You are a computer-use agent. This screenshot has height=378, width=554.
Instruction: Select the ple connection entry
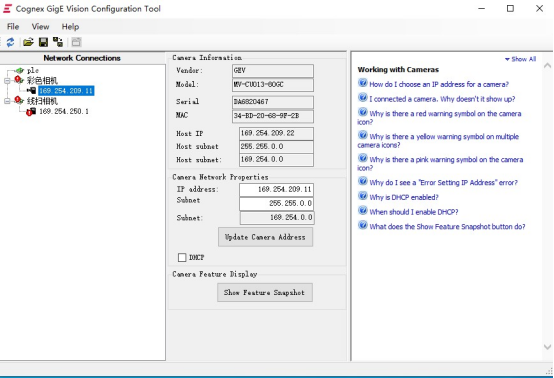point(33,71)
